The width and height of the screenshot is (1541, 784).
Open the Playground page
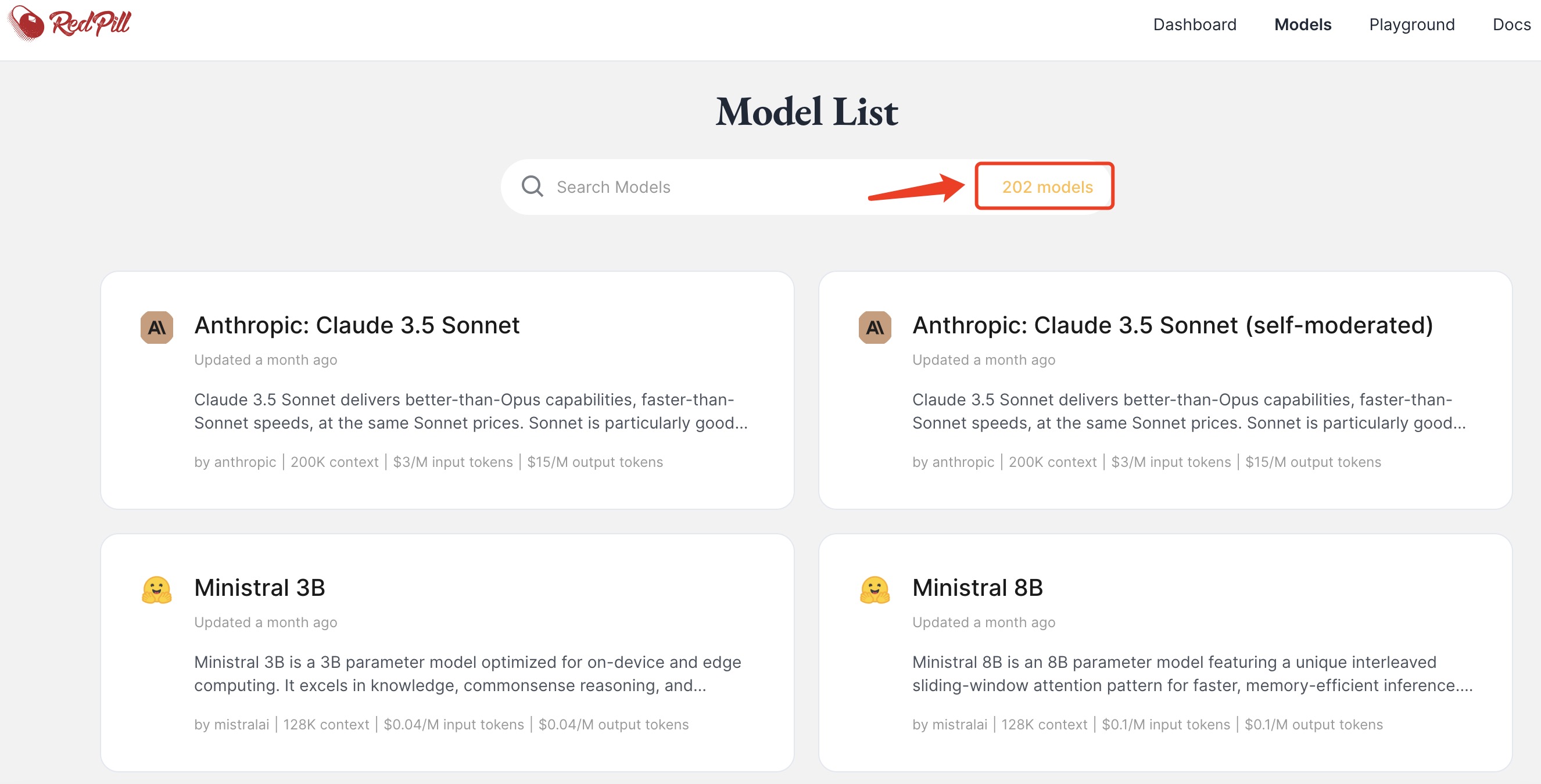(1411, 24)
